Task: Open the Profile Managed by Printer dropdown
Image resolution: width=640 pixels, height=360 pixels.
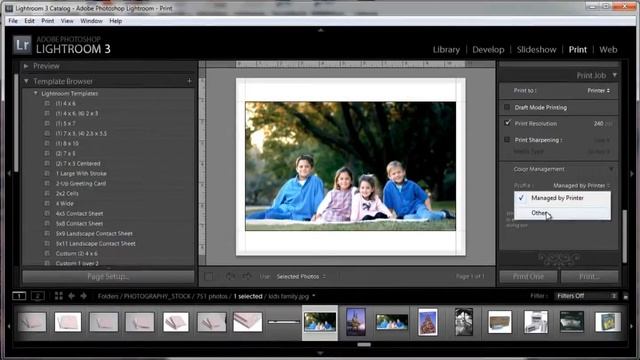Action: coord(582,185)
